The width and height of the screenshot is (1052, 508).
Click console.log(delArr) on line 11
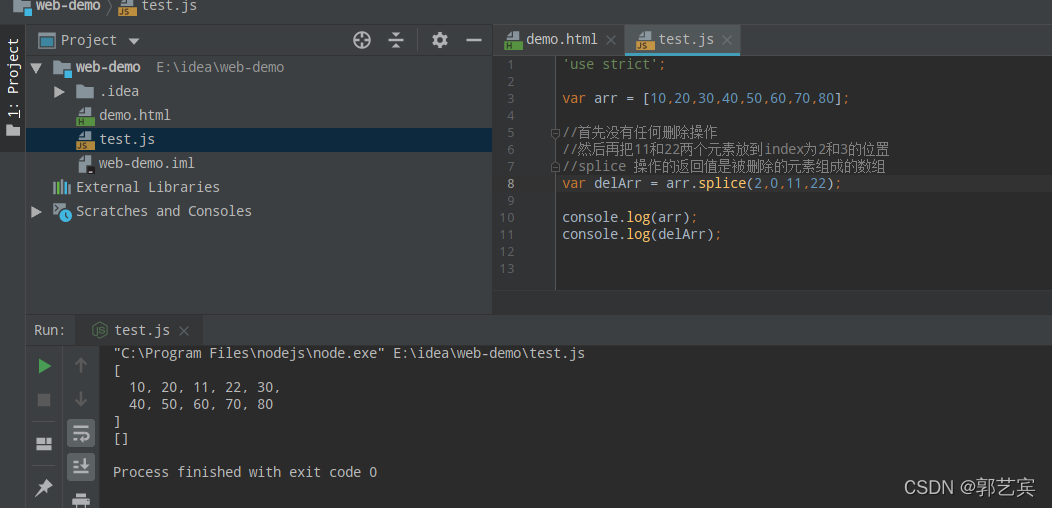point(642,234)
